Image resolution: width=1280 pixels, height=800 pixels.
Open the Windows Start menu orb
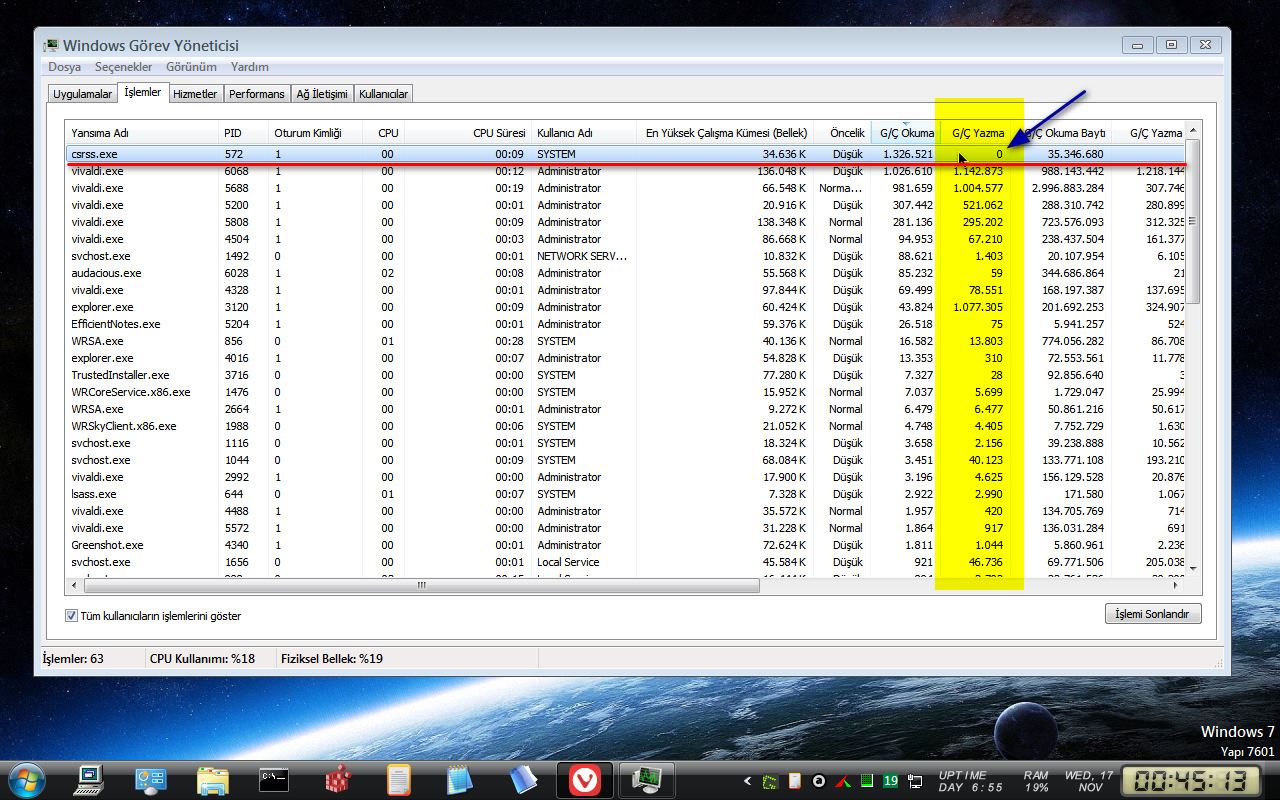(x=26, y=779)
